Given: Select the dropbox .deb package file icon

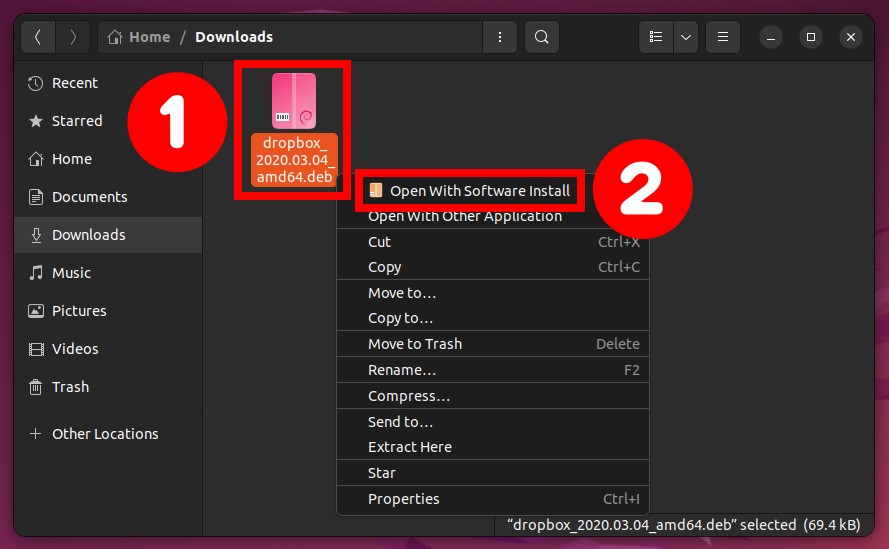Looking at the screenshot, I should pyautogui.click(x=294, y=101).
